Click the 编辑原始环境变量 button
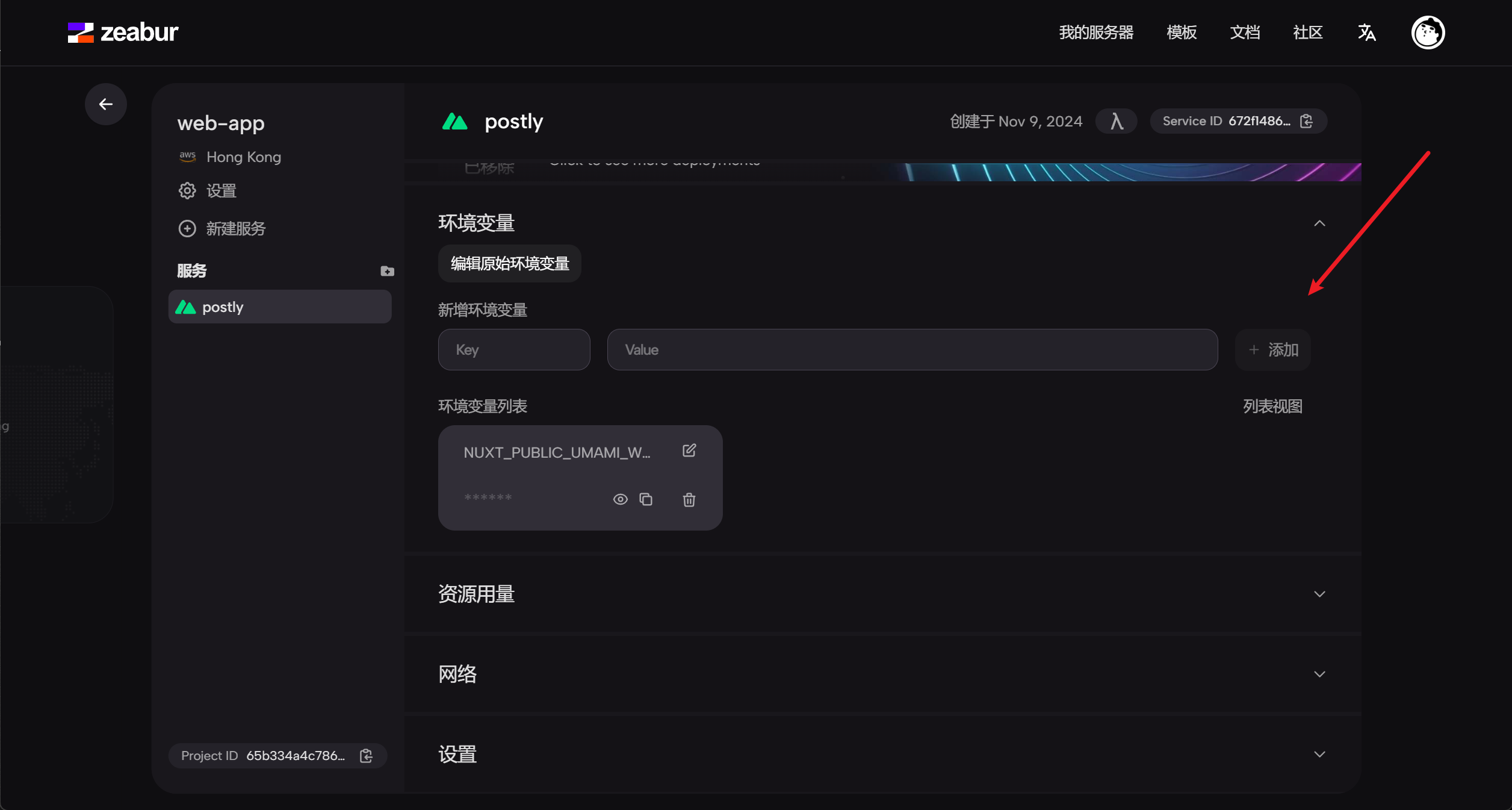The width and height of the screenshot is (1512, 810). (x=509, y=263)
